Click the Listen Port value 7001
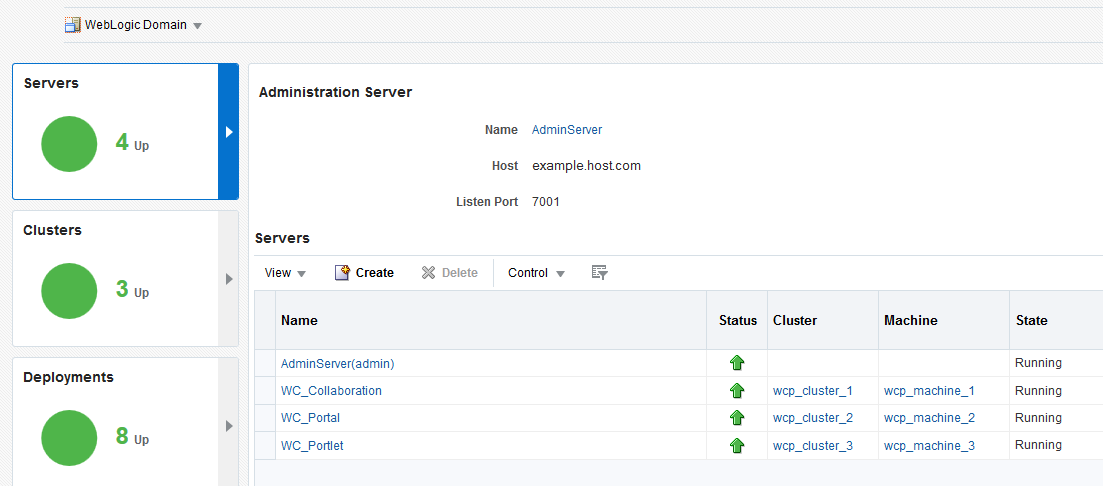 point(546,202)
